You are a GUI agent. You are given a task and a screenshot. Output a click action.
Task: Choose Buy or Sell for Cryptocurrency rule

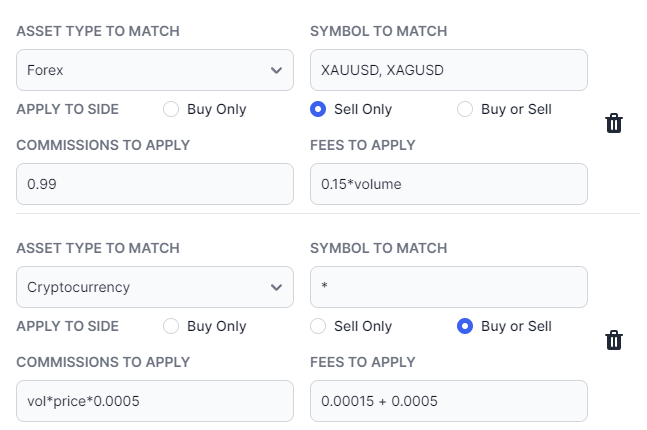click(x=465, y=326)
